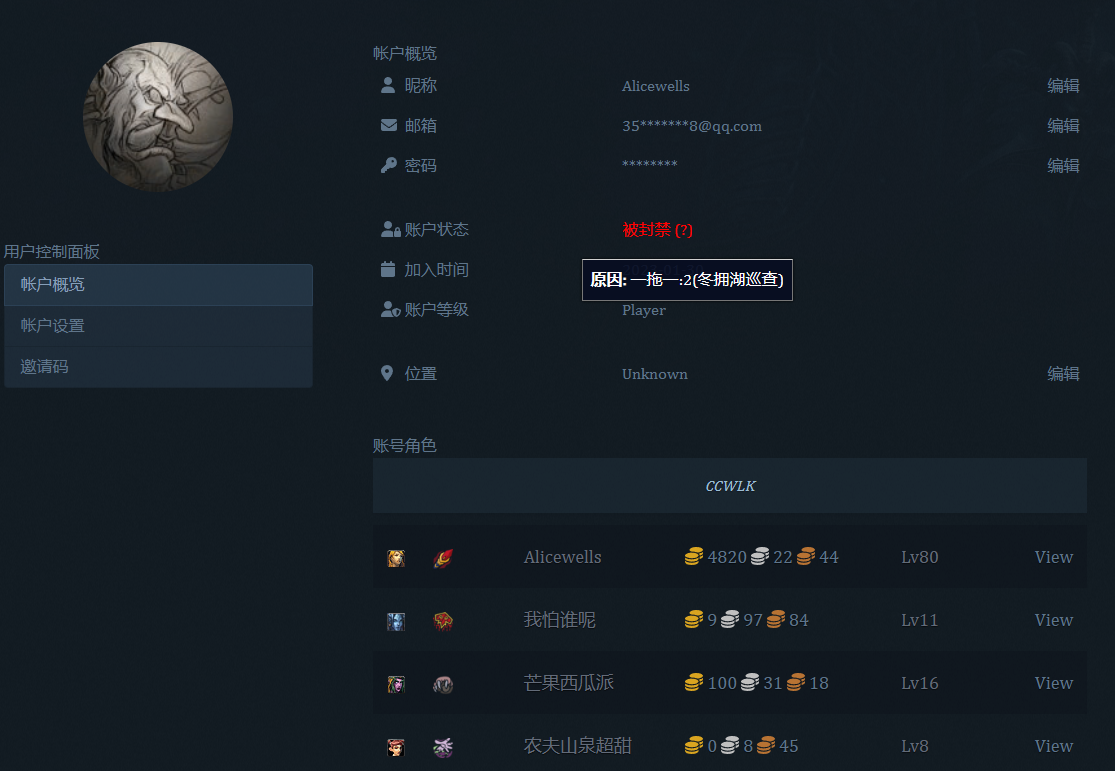The image size is (1115, 771).
Task: Open the 邀请码 sidebar menu item
Action: coord(158,367)
